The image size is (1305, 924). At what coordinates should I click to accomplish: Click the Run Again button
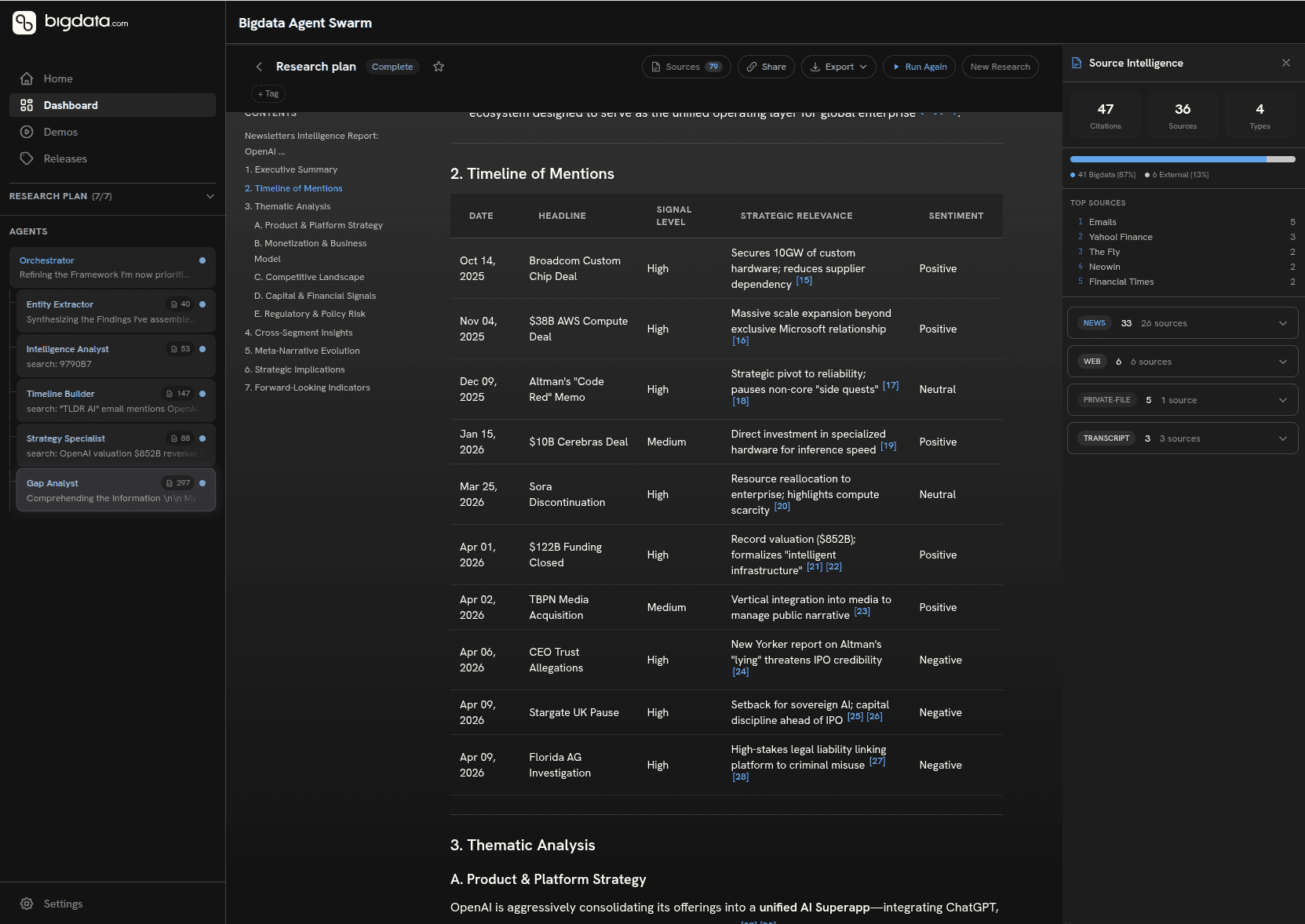coord(919,67)
